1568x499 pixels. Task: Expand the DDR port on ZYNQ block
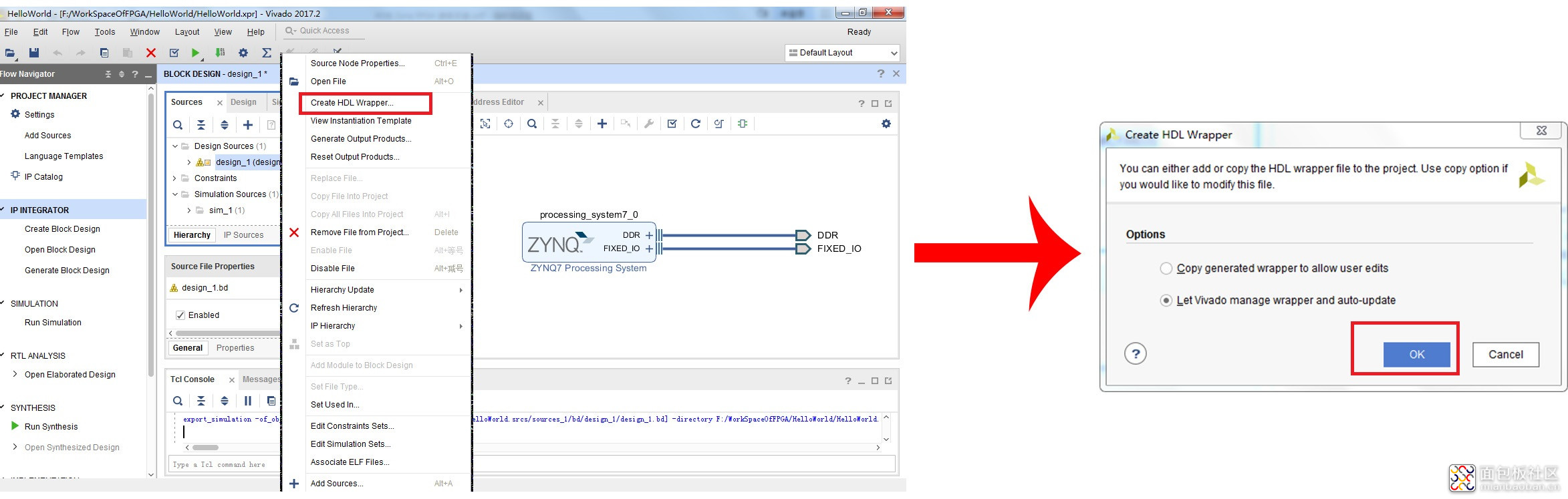[x=649, y=235]
